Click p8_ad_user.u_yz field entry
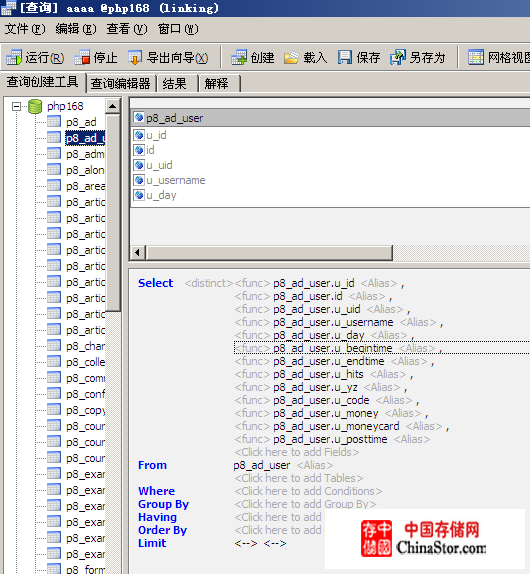The image size is (530, 574). coord(315,387)
